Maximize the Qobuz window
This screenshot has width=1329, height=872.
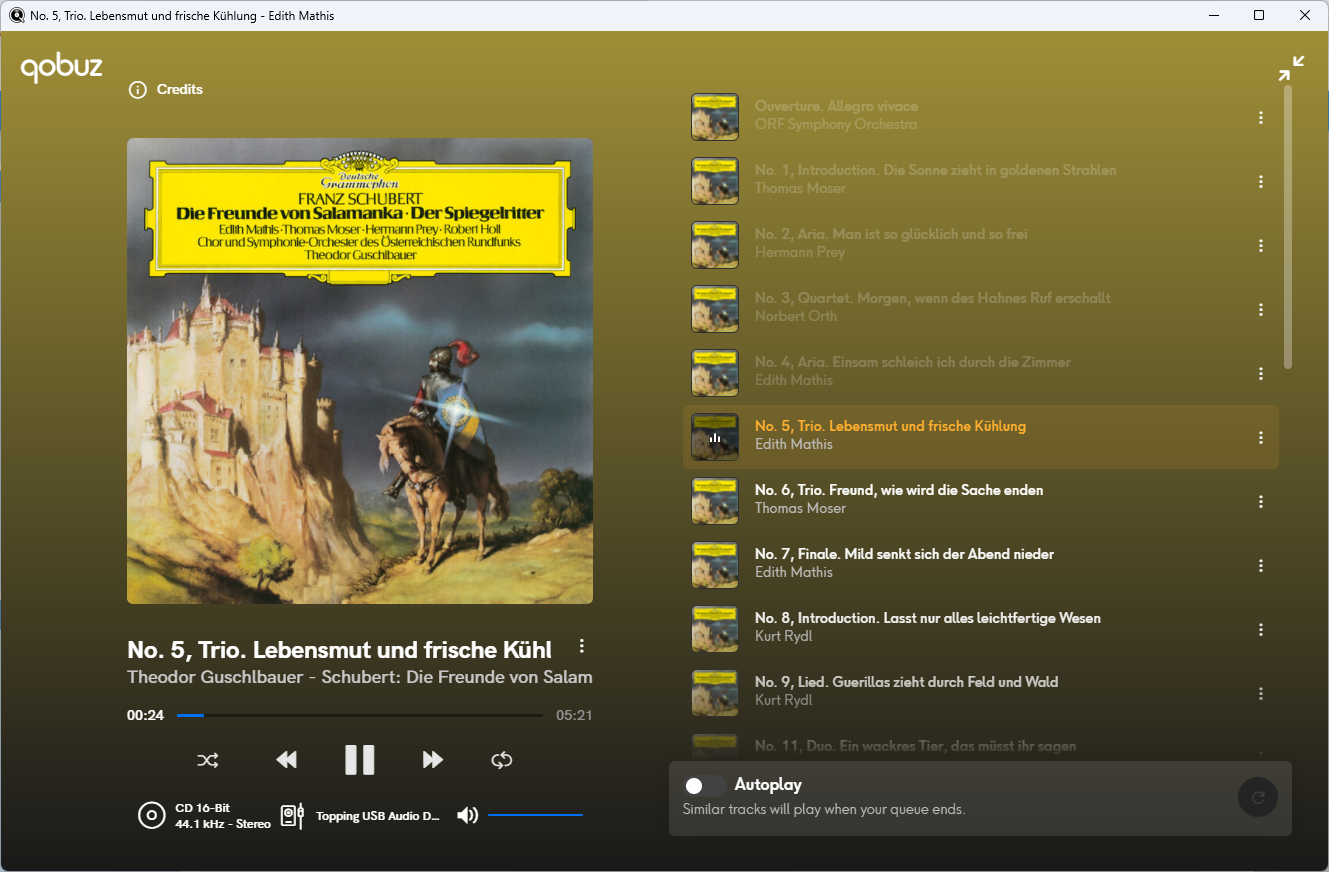pyautogui.click(x=1259, y=15)
